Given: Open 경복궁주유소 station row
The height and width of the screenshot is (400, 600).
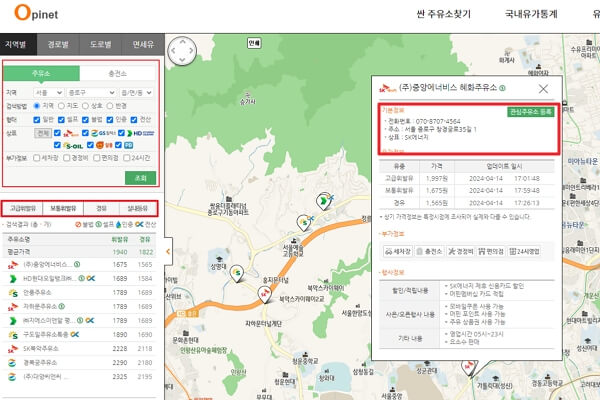Looking at the screenshot, I should pos(80,362).
